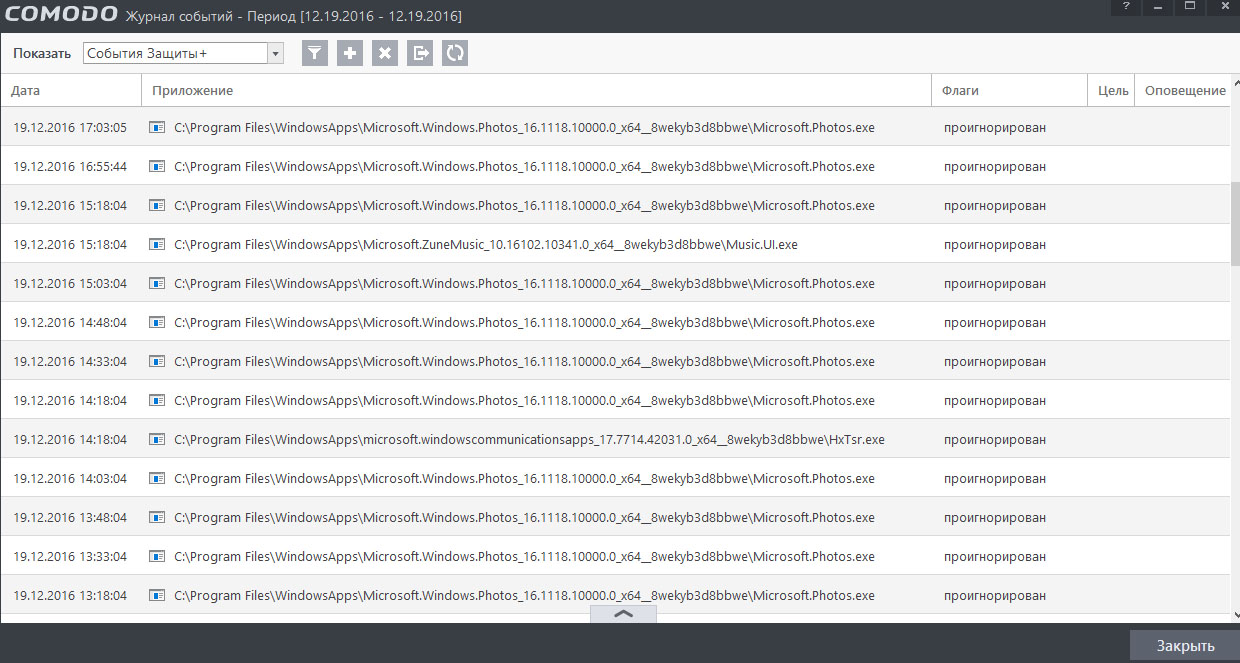
Task: Click the app icon in the 13:33:04 row
Action: tap(157, 556)
